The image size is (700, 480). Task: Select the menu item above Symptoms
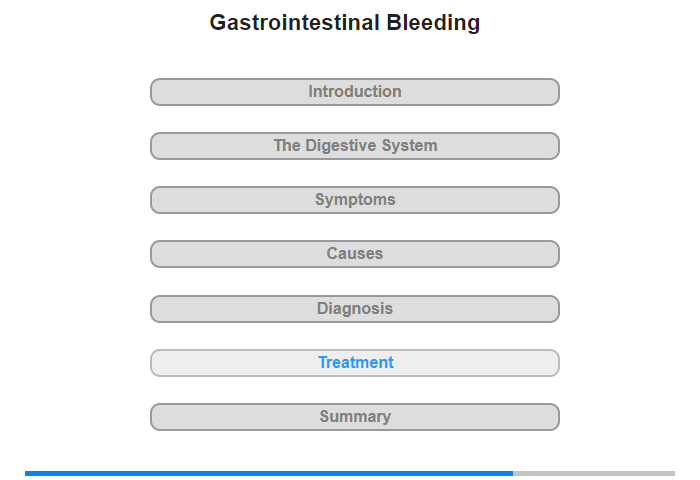354,146
